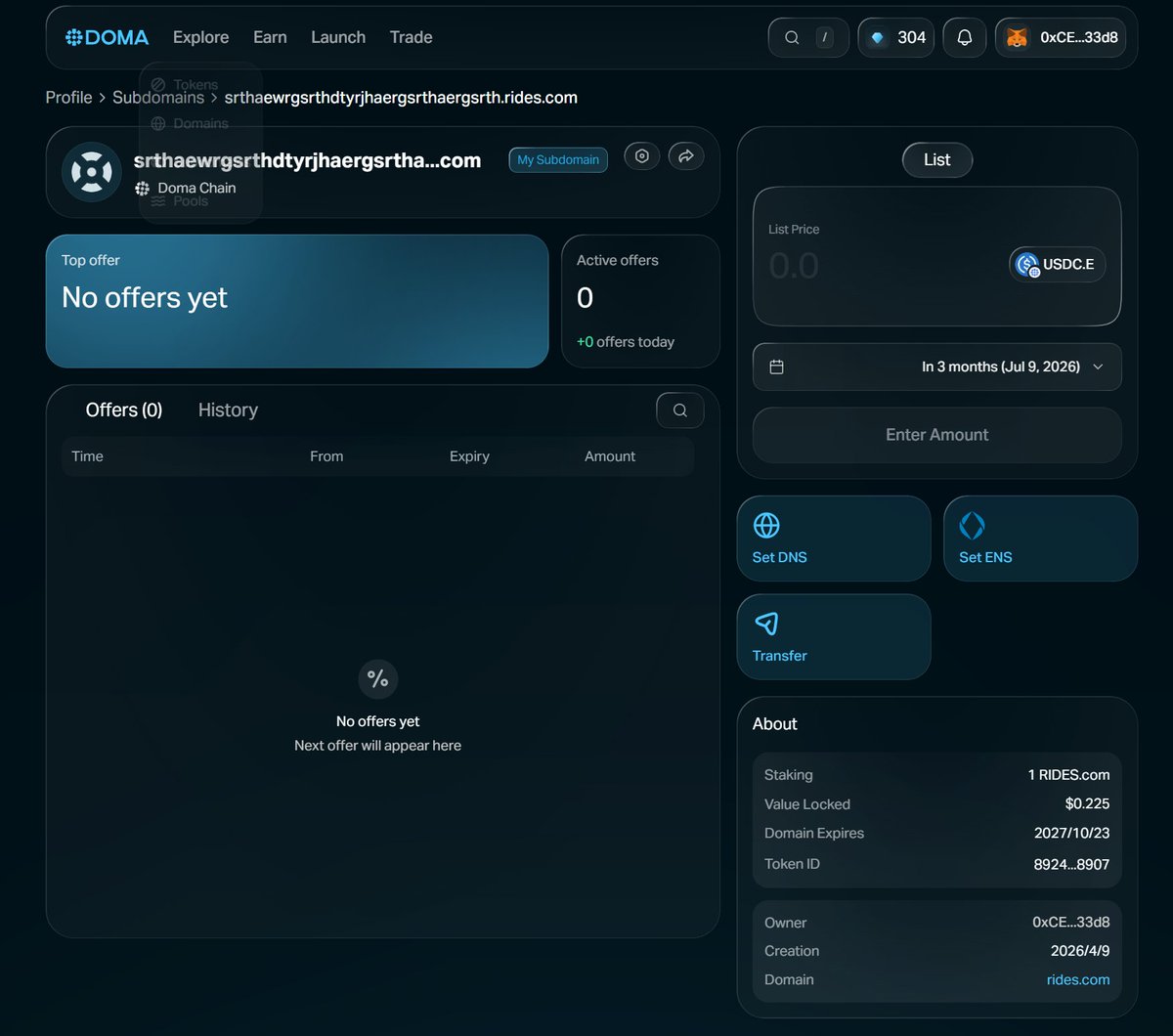Click the Active offers card
1173x1036 pixels.
click(640, 301)
